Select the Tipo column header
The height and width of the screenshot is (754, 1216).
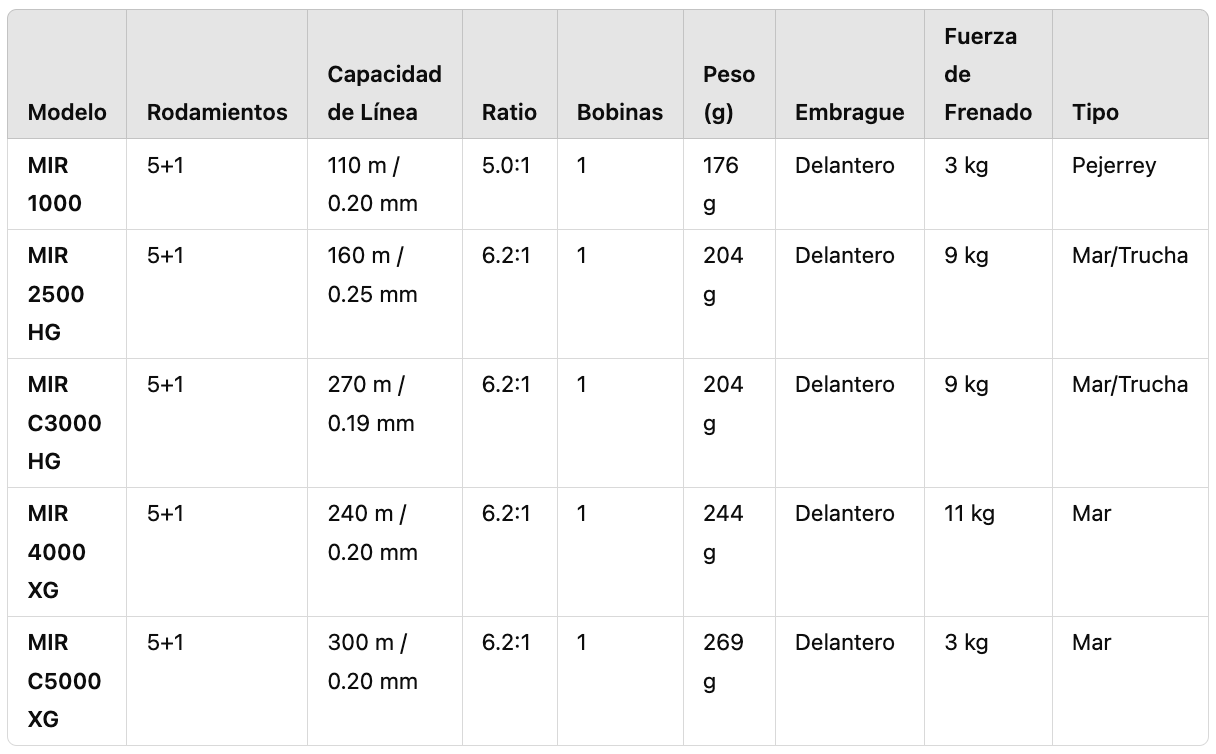[1095, 112]
